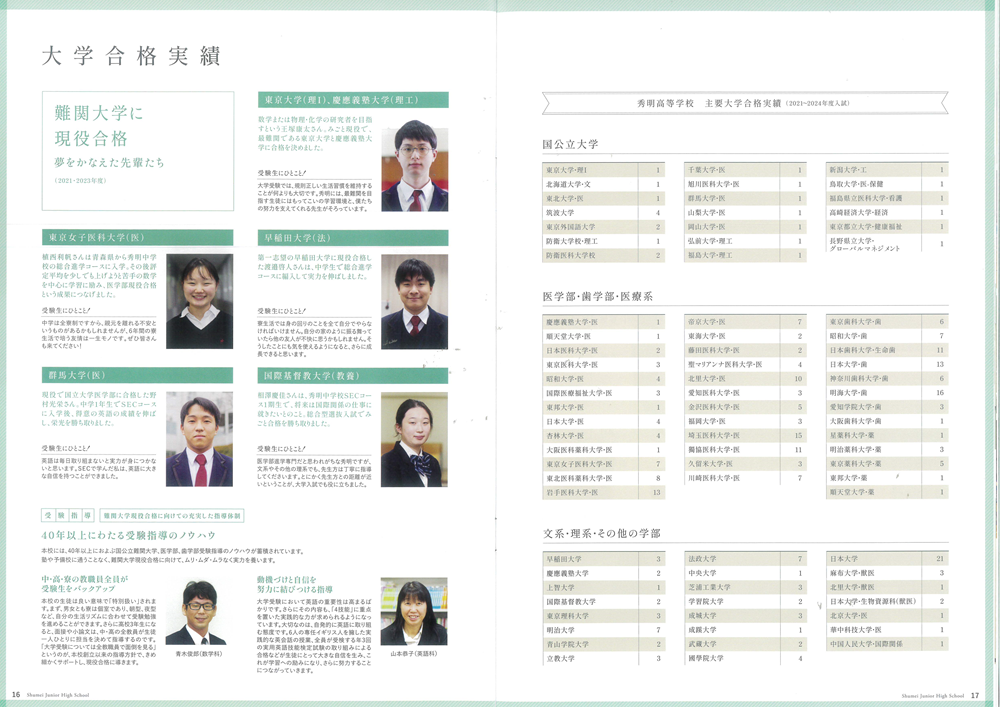Click the table row '防衛医科大学校'
This screenshot has height=707, width=1000.
point(603,255)
